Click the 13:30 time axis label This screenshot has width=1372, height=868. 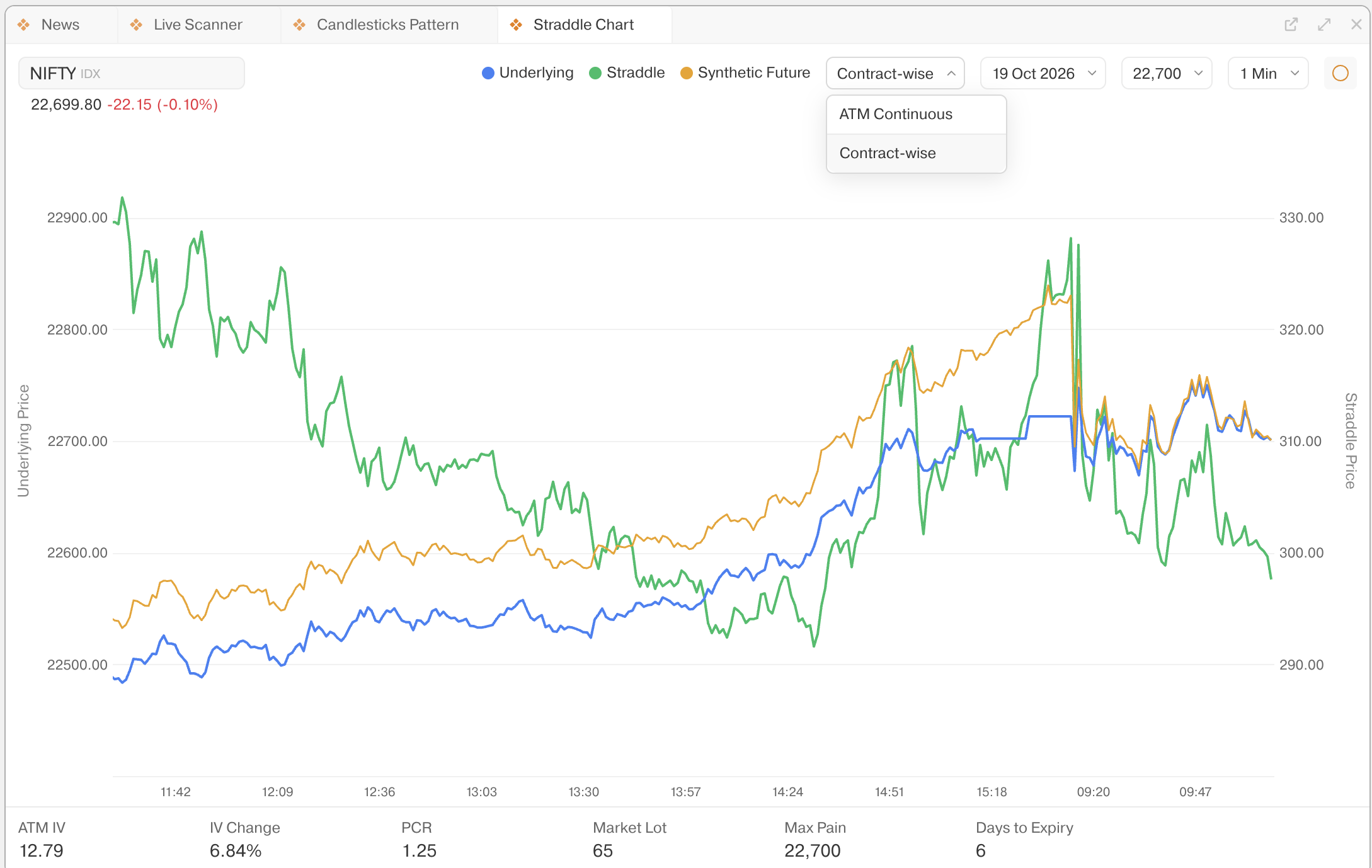pyautogui.click(x=584, y=792)
